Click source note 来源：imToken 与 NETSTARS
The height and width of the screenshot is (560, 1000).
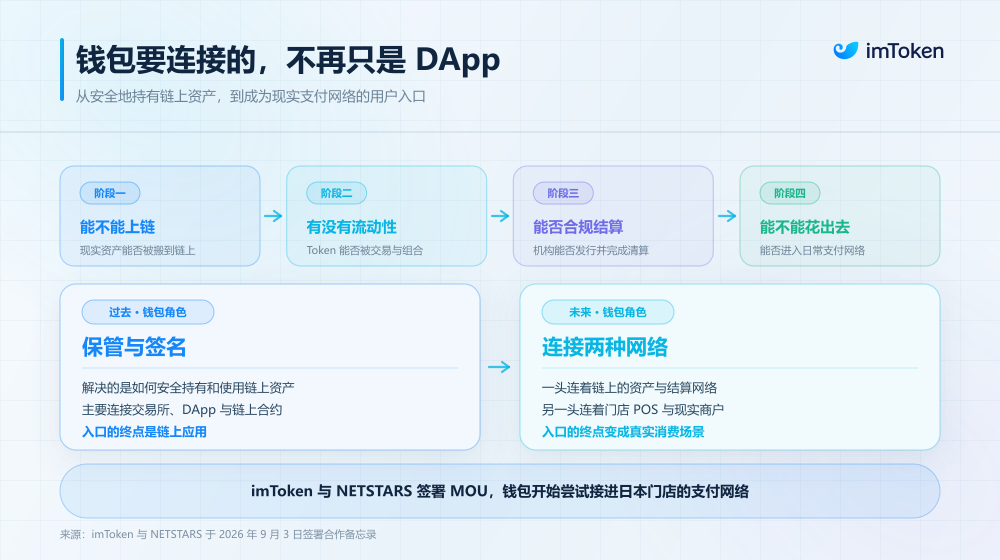[218, 534]
